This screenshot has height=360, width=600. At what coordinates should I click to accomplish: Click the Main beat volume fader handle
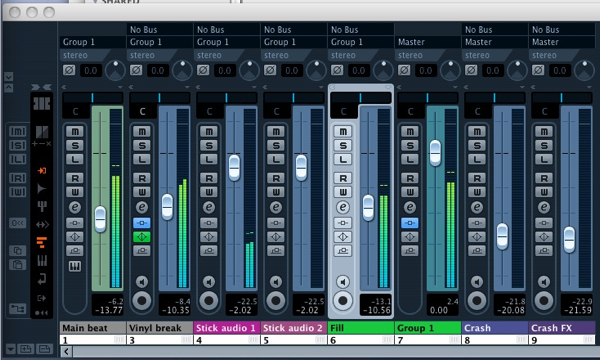click(x=100, y=219)
